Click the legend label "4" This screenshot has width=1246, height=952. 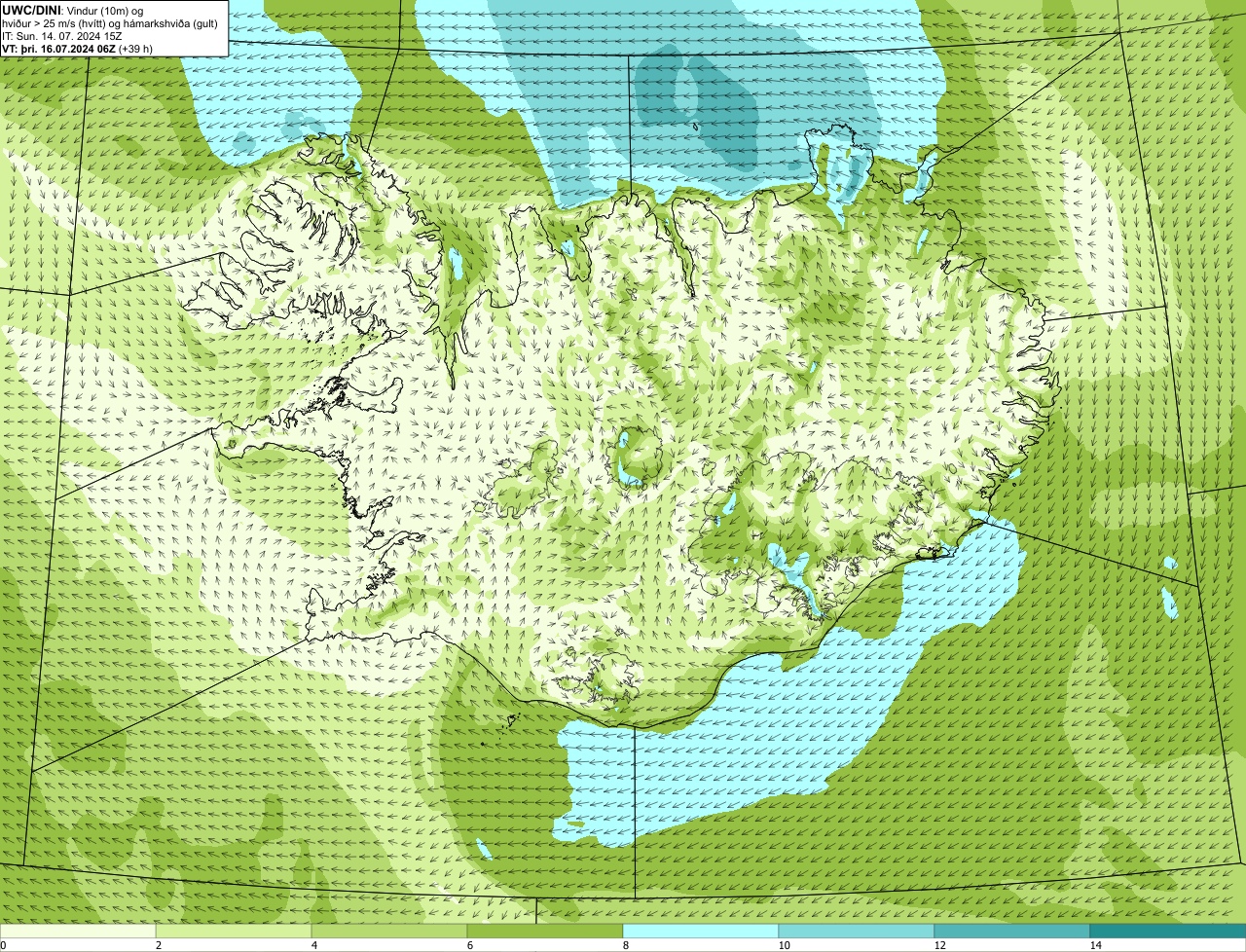(313, 945)
